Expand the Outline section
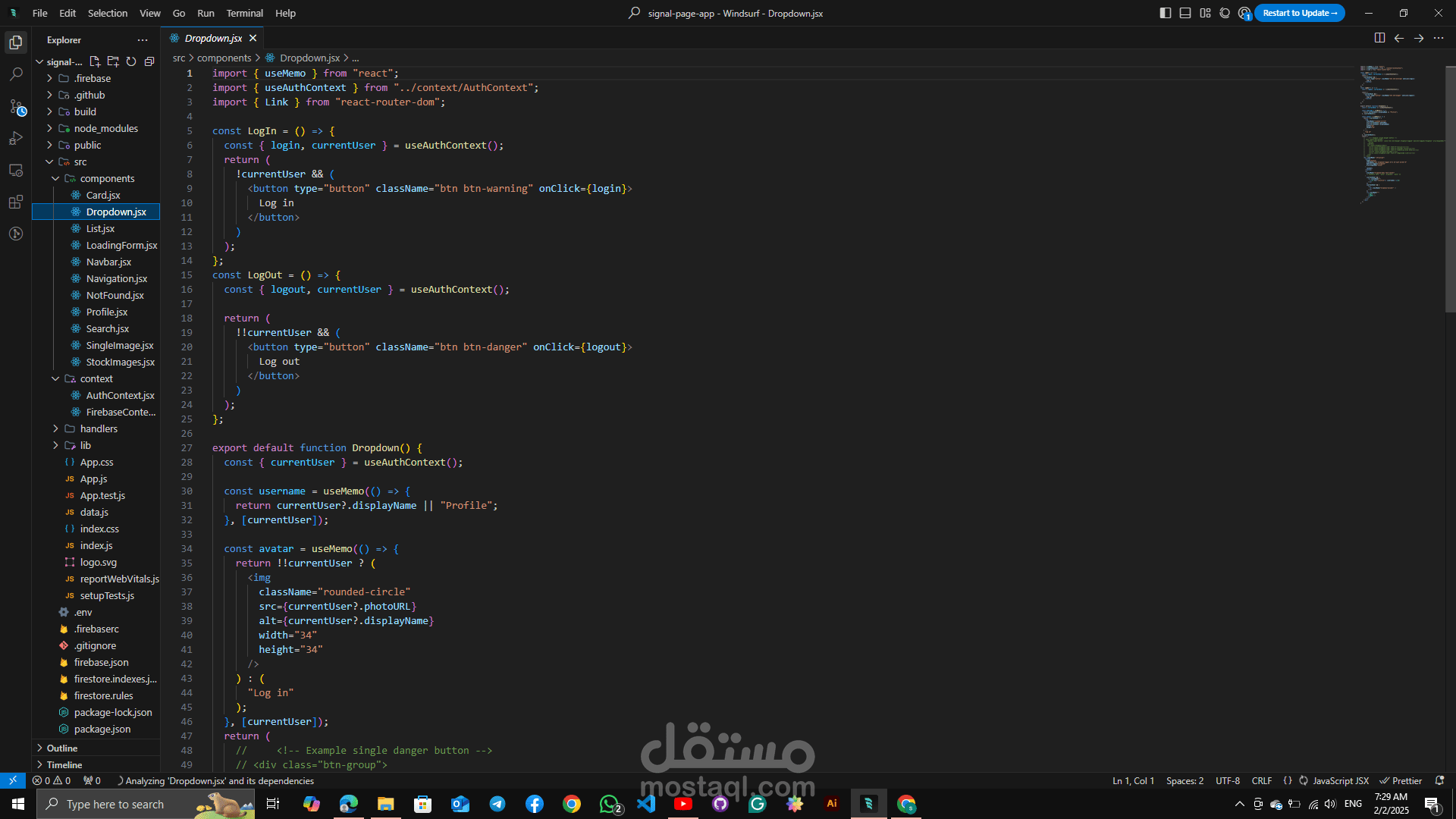The width and height of the screenshot is (1456, 819). pyautogui.click(x=62, y=748)
